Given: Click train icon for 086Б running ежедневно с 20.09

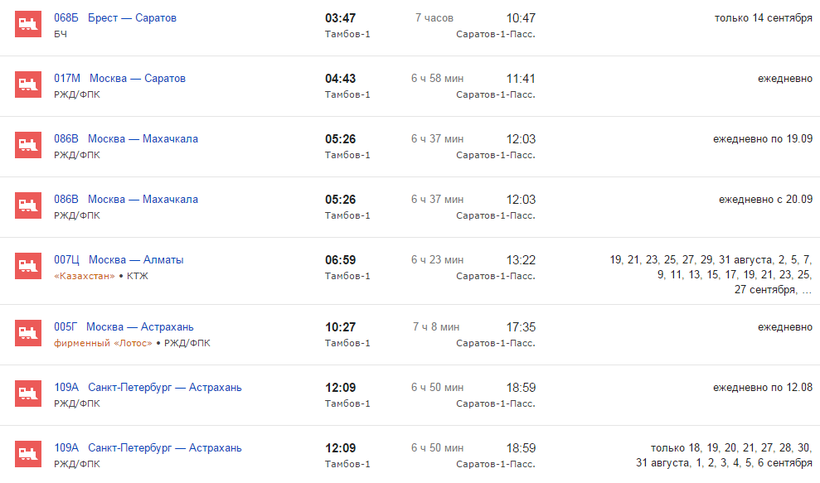Looking at the screenshot, I should pyautogui.click(x=27, y=206).
